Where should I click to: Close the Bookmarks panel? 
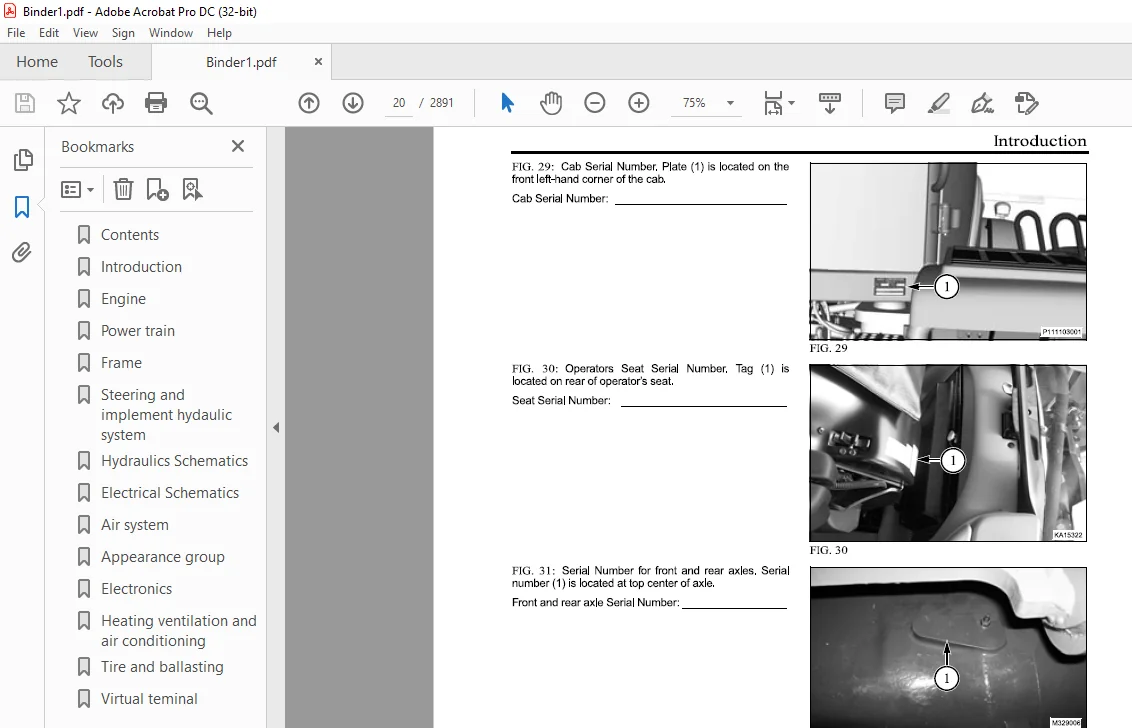click(x=238, y=147)
